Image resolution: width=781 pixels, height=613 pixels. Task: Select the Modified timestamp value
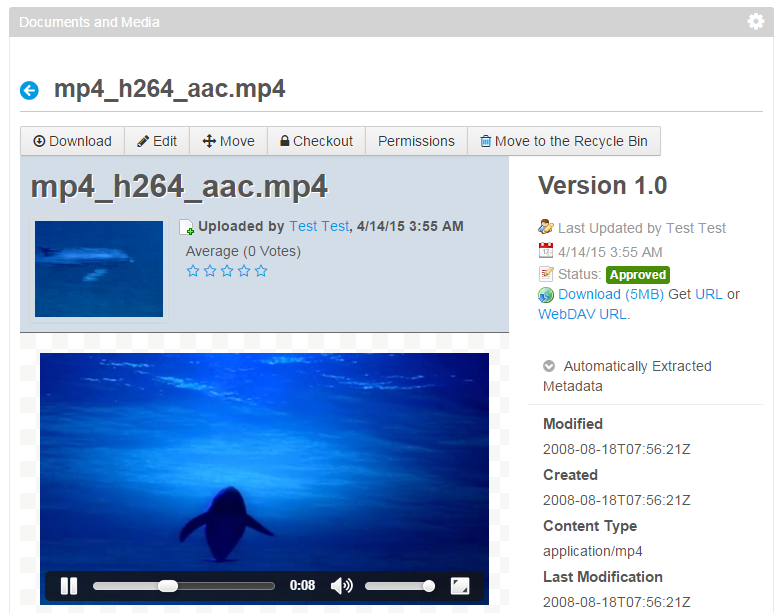pyautogui.click(x=617, y=449)
